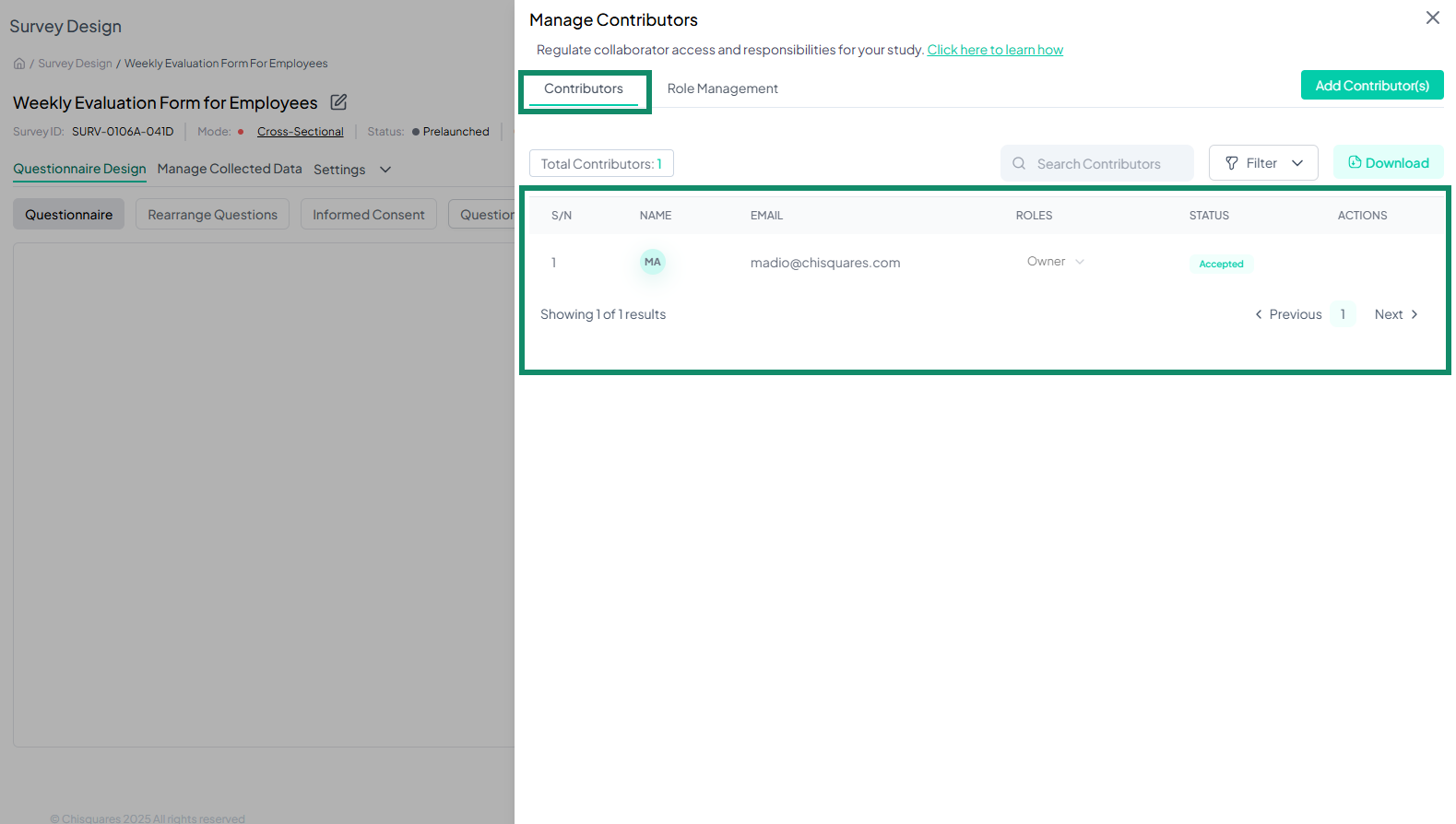Screen dimensions: 1456x824
Task: Go to next page of contributors
Action: (1396, 314)
